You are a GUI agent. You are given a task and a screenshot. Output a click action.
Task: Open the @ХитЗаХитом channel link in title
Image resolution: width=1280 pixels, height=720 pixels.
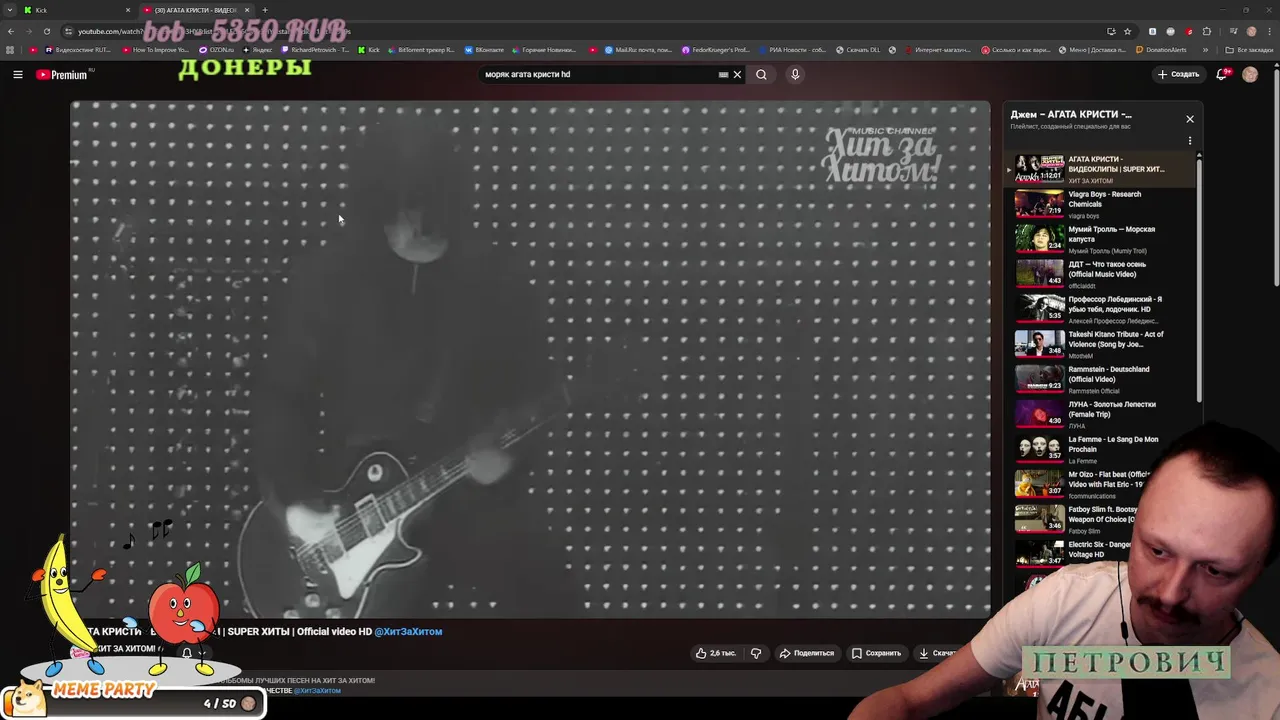tap(408, 632)
